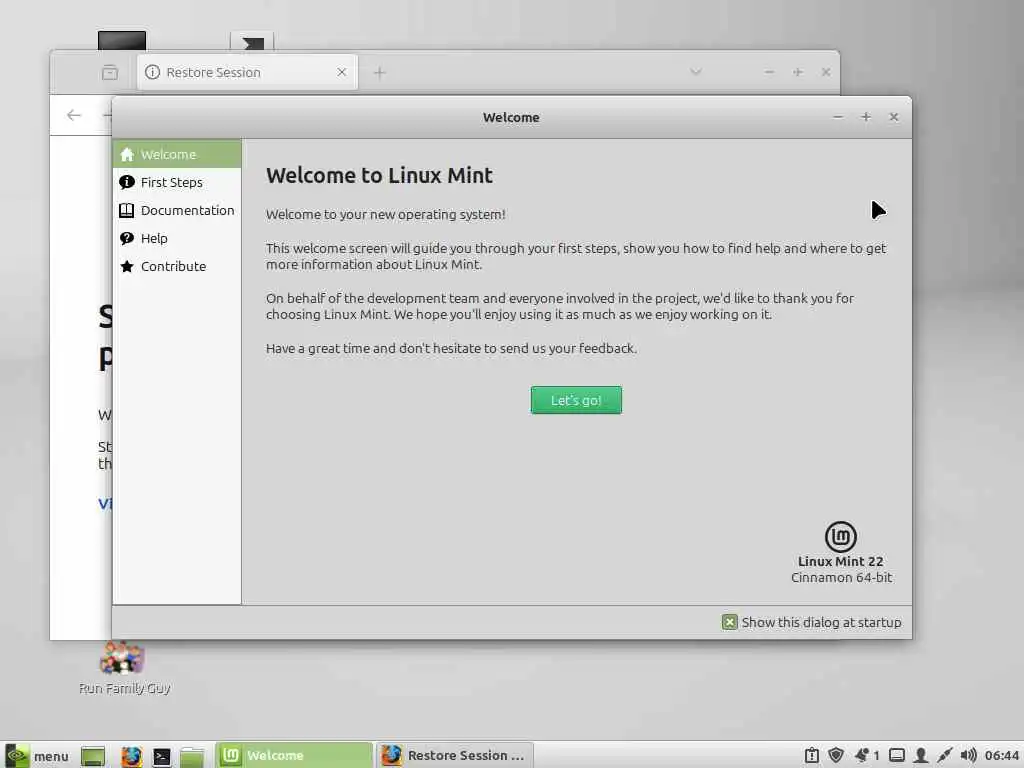Toggle Show this dialog at startup checkbox
The image size is (1024, 768).
pyautogui.click(x=729, y=622)
